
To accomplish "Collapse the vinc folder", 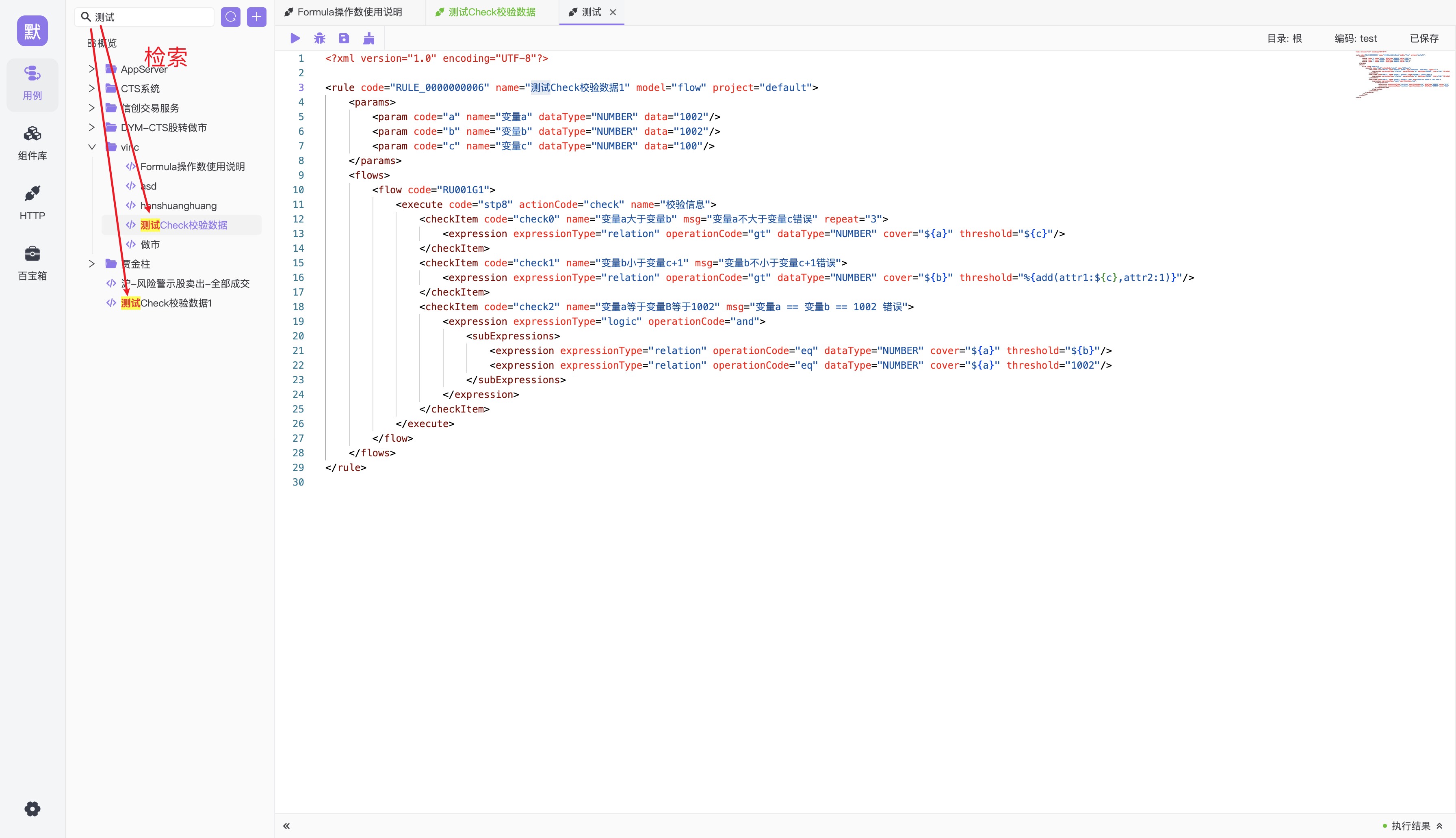I will 91,147.
